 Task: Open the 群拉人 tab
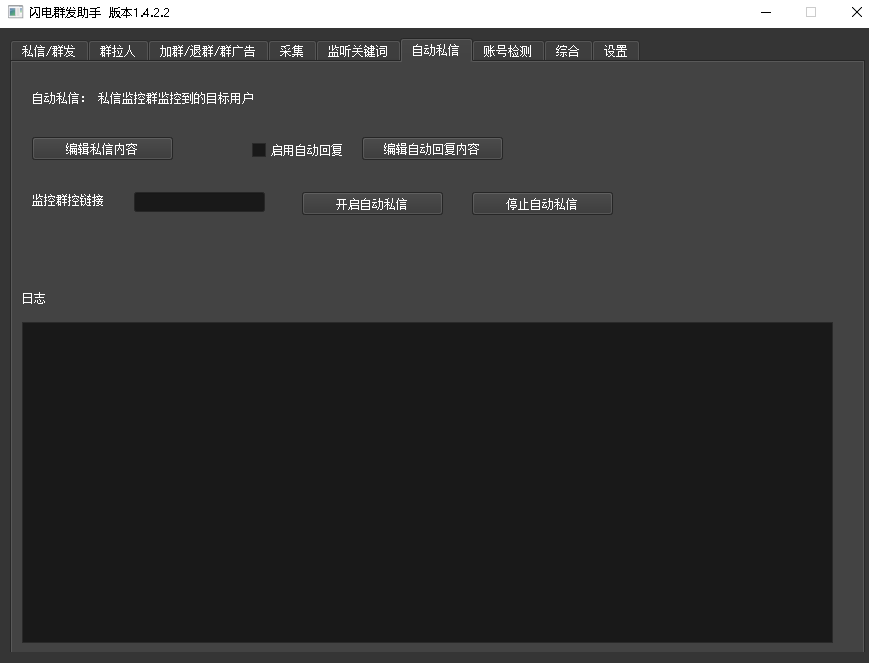tap(118, 51)
